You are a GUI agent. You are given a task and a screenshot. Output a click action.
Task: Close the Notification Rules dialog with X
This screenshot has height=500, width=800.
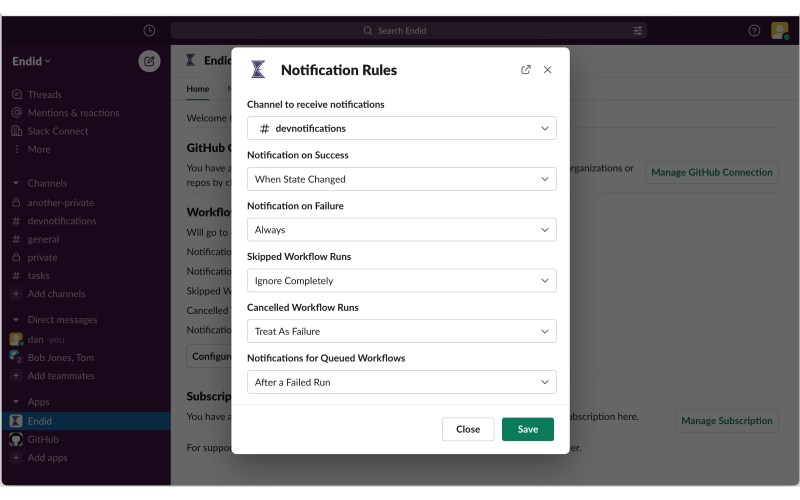coord(547,70)
